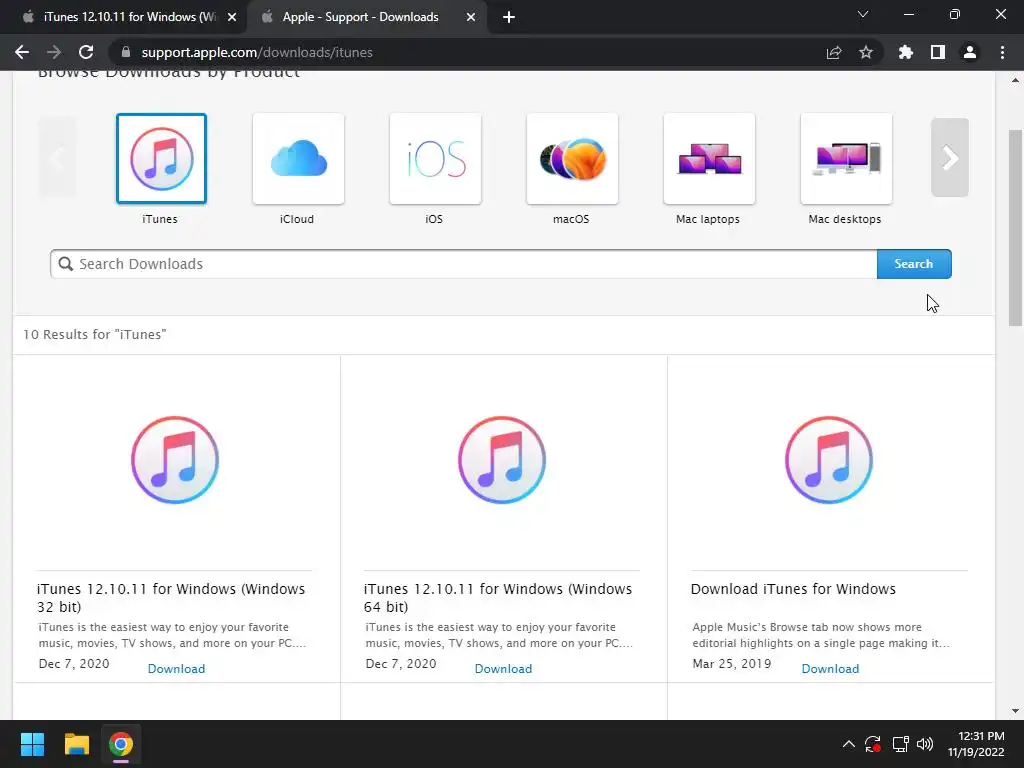The image size is (1024, 768).
Task: Click the page vertical scrollbar thumb
Action: [1016, 227]
